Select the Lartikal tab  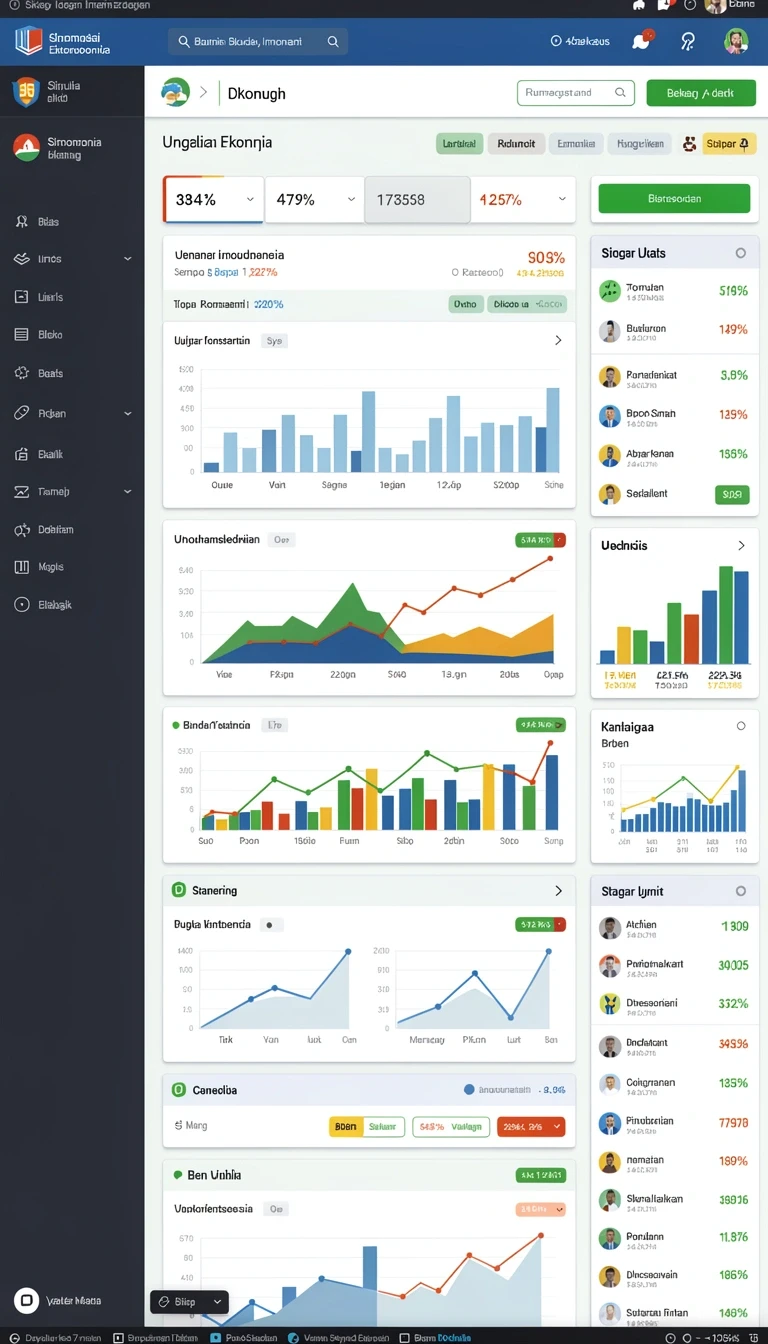459,144
